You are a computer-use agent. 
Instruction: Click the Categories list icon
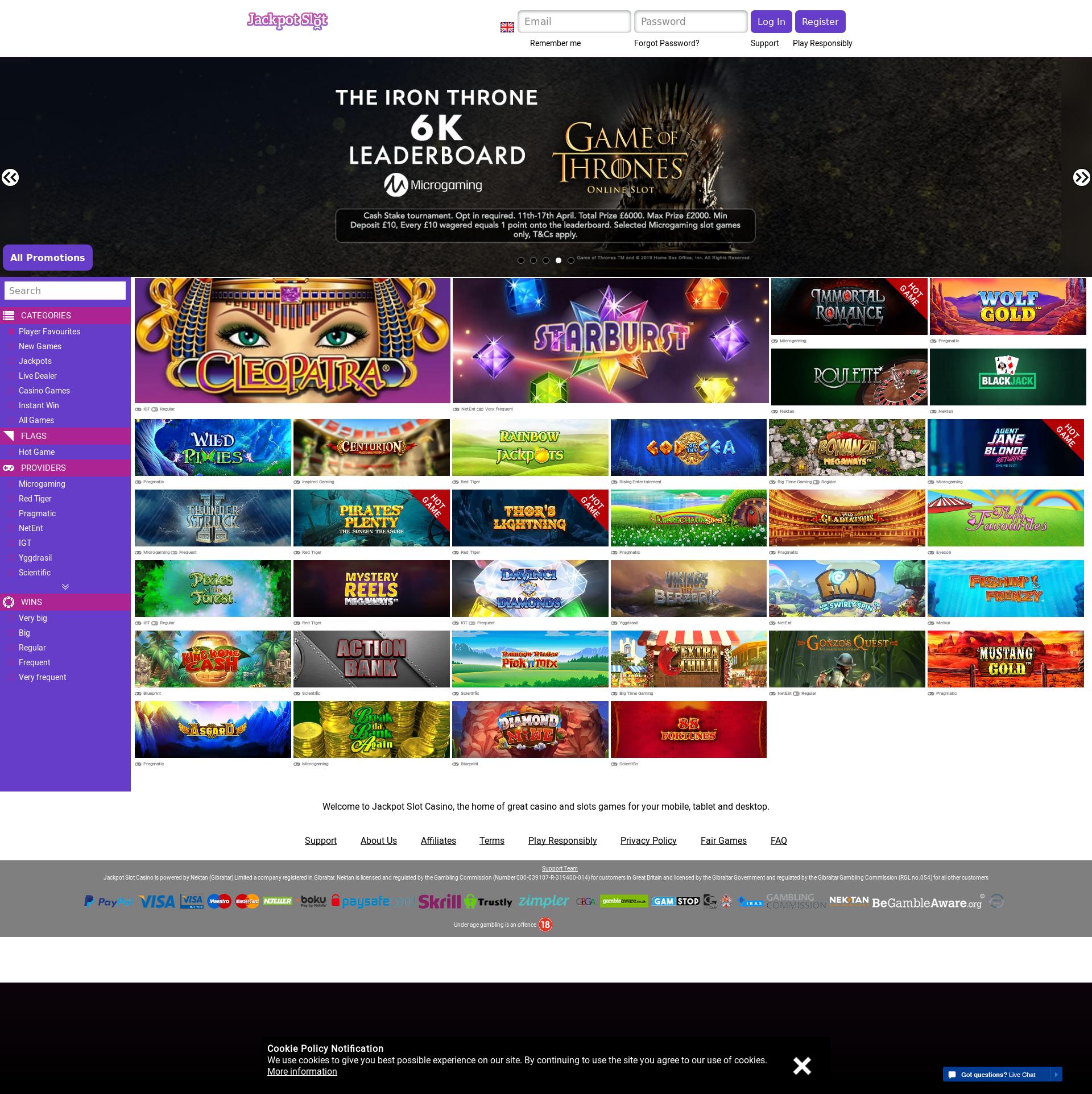(9, 316)
